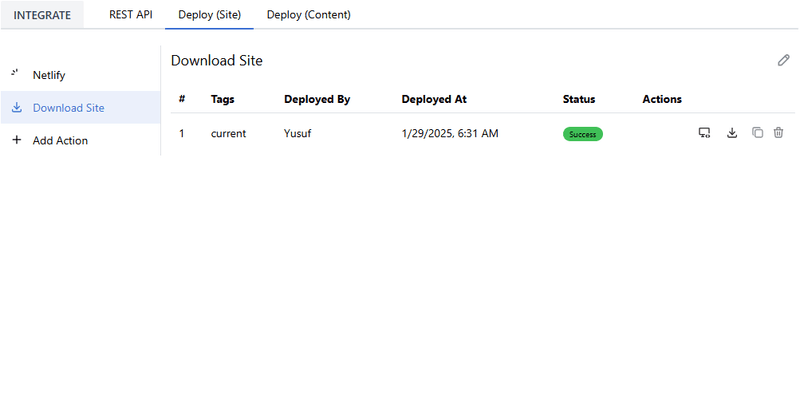Delete the deployment with the trash icon

pyautogui.click(x=778, y=133)
